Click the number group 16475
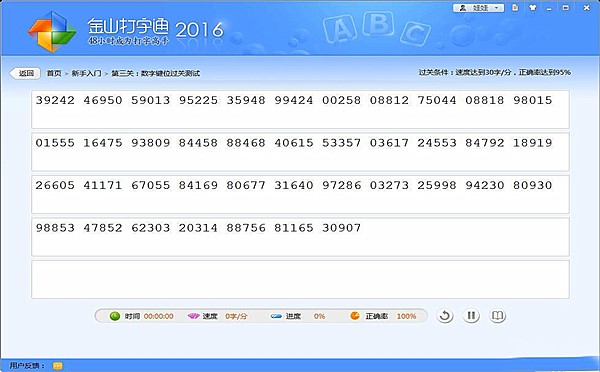This screenshot has width=600, height=372. pyautogui.click(x=103, y=143)
